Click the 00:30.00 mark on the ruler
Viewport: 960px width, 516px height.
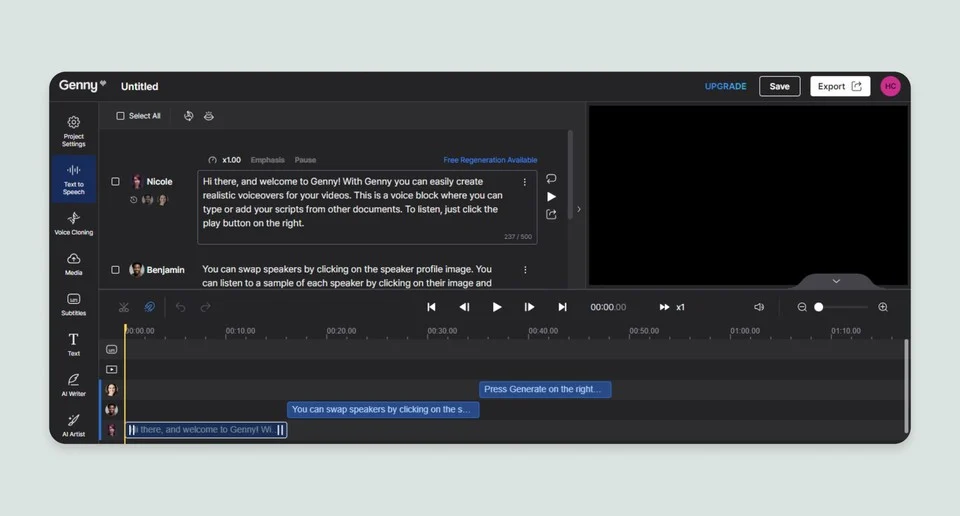coord(442,331)
